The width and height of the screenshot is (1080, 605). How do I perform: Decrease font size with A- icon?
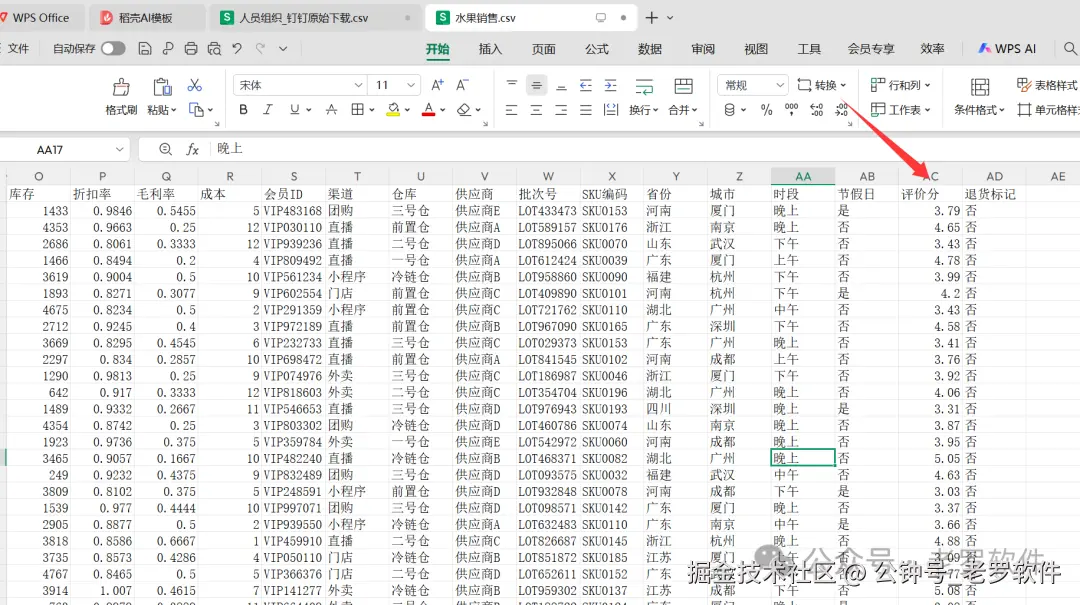462,85
